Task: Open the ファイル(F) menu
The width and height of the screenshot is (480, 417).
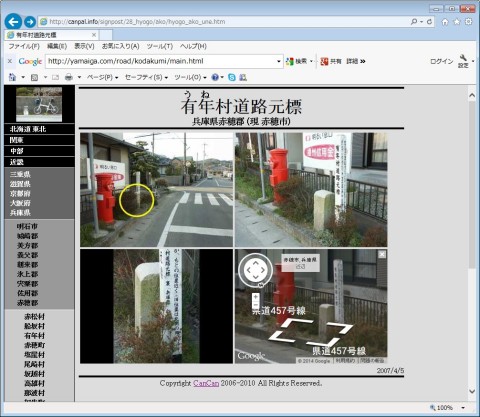Action: pyautogui.click(x=24, y=46)
